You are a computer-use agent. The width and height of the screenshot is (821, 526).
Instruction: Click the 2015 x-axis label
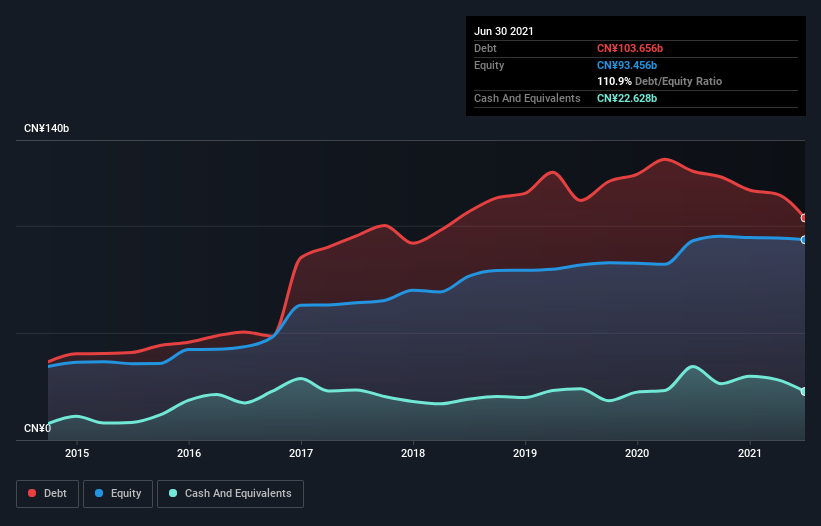click(77, 453)
